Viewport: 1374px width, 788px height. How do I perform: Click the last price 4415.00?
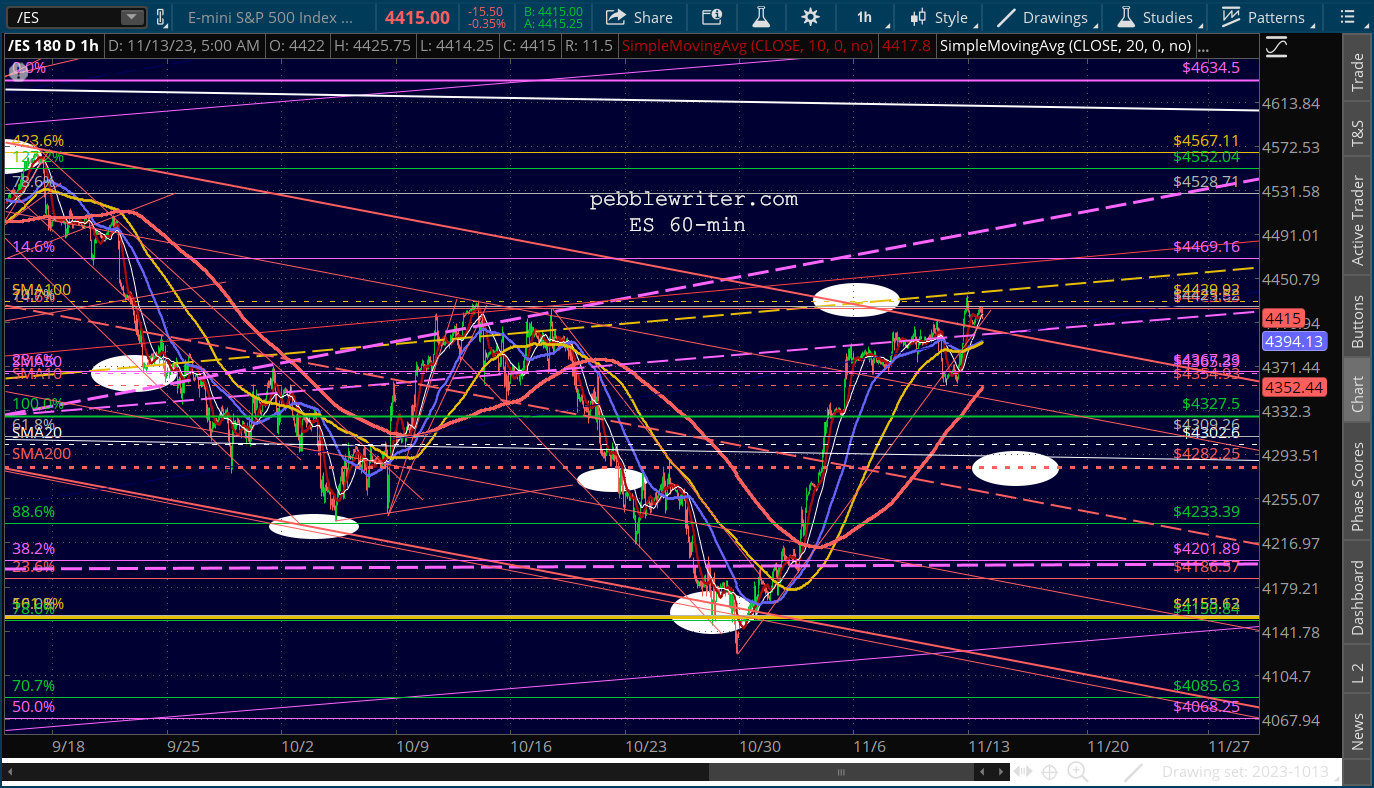click(415, 17)
